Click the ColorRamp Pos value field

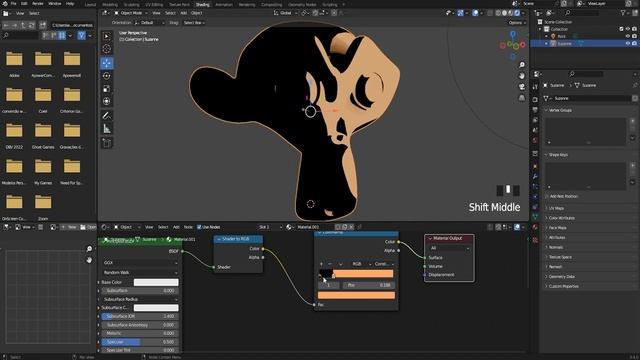coord(369,285)
